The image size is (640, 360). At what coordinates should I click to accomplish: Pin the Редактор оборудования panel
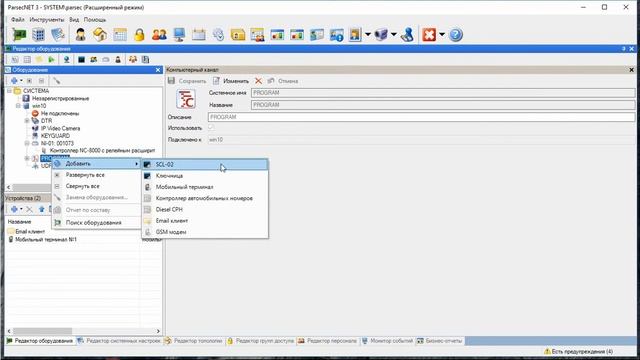624,49
